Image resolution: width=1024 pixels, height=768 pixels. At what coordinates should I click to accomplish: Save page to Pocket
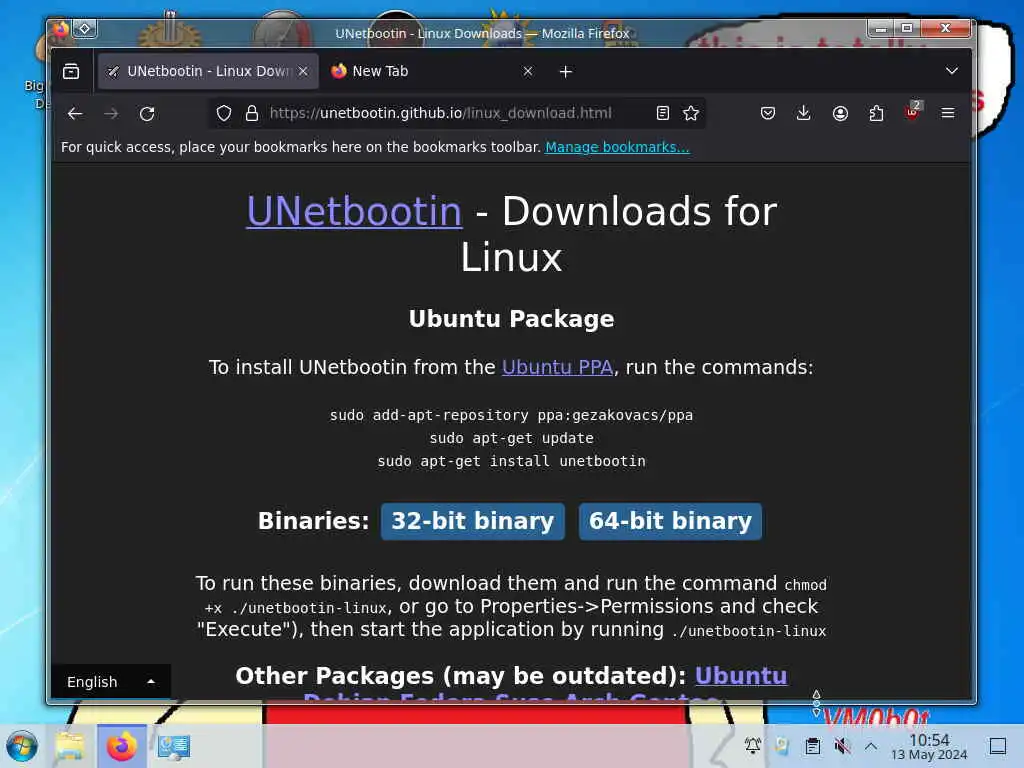click(768, 114)
